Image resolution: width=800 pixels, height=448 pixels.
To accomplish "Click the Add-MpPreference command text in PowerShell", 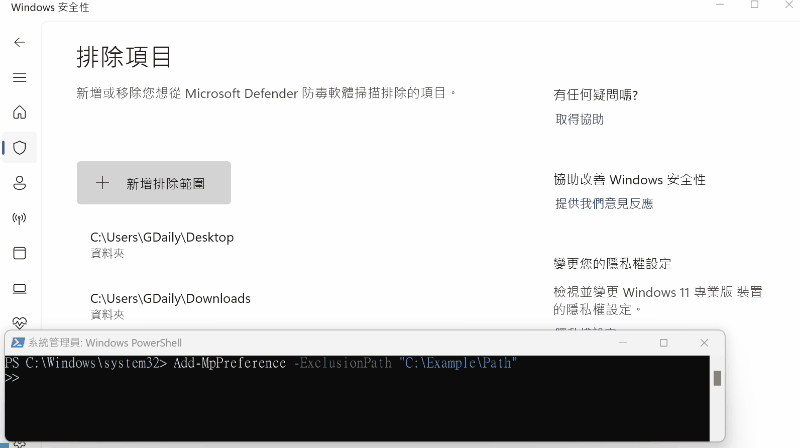I will click(230, 363).
